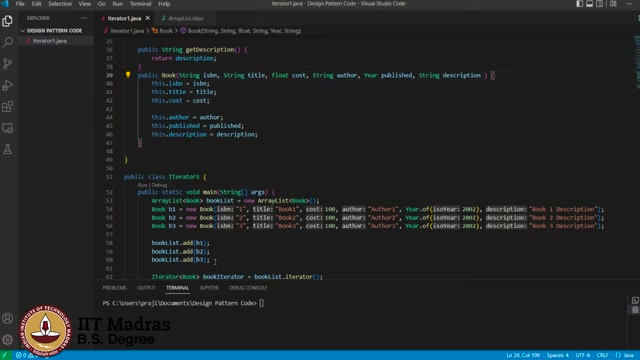
Task: Click CRLF line ending in status bar
Action: click(x=602, y=355)
